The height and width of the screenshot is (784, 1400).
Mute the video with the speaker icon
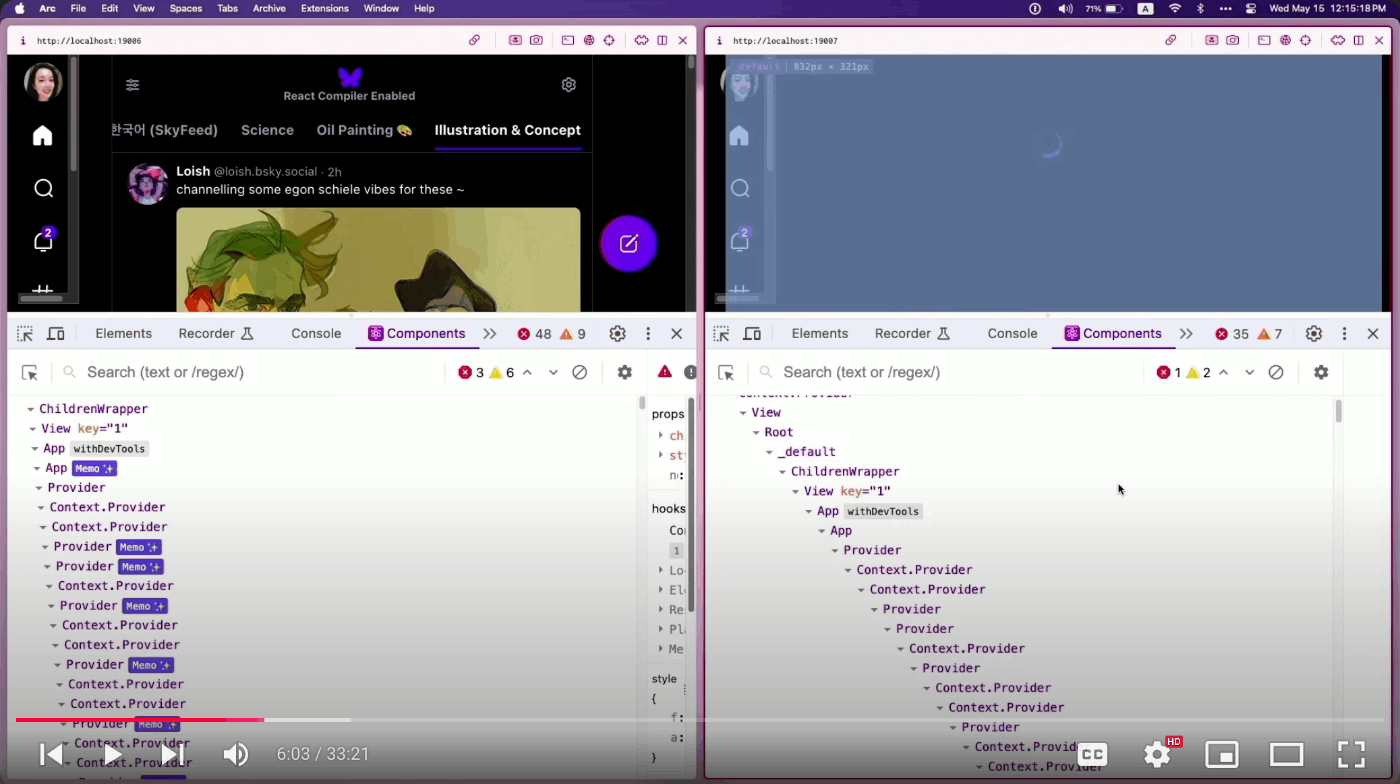(235, 754)
